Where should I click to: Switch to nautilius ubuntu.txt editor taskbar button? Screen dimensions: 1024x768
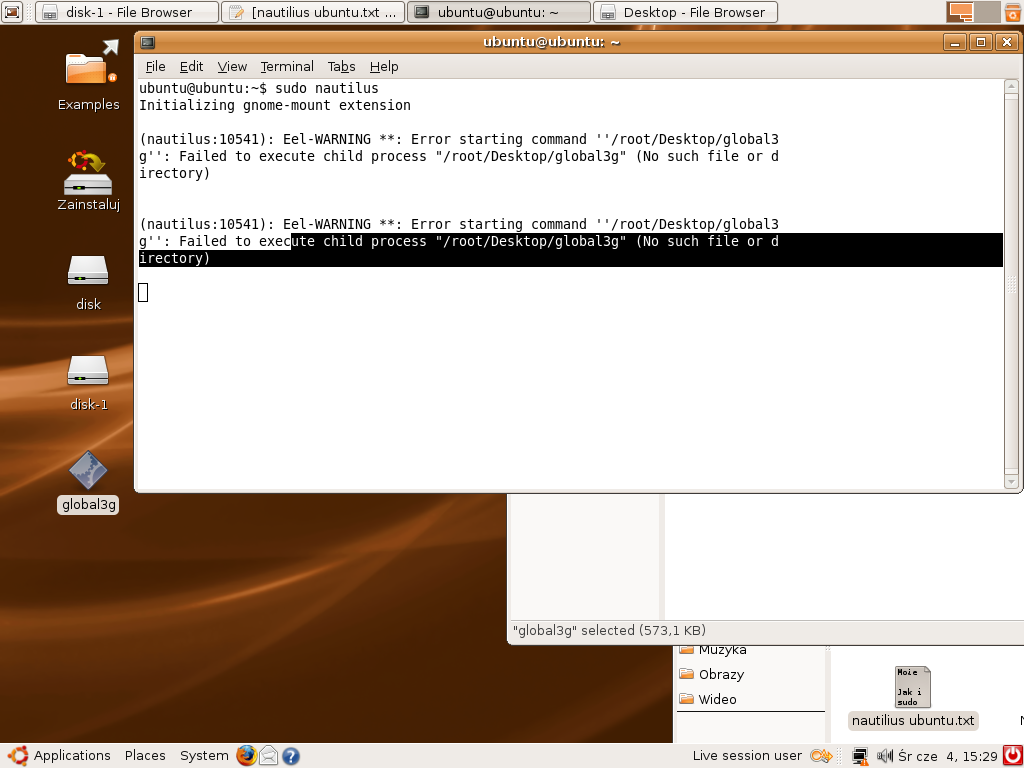point(313,12)
